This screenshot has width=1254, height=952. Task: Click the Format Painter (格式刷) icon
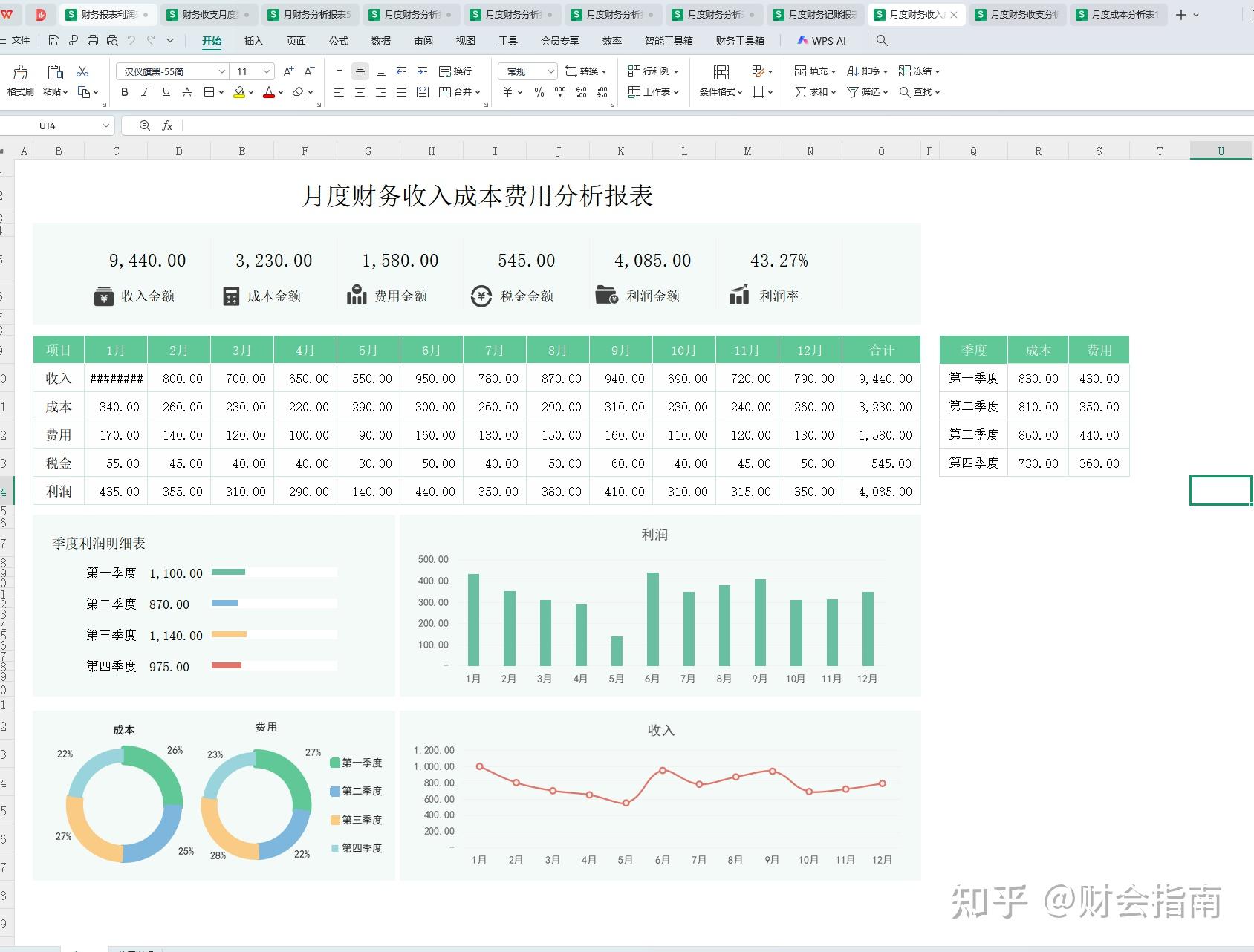pos(21,72)
